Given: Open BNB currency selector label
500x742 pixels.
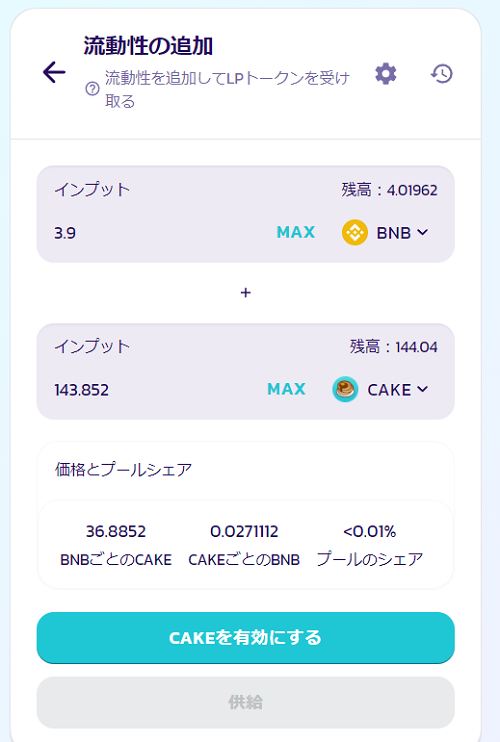Looking at the screenshot, I should 394,233.
